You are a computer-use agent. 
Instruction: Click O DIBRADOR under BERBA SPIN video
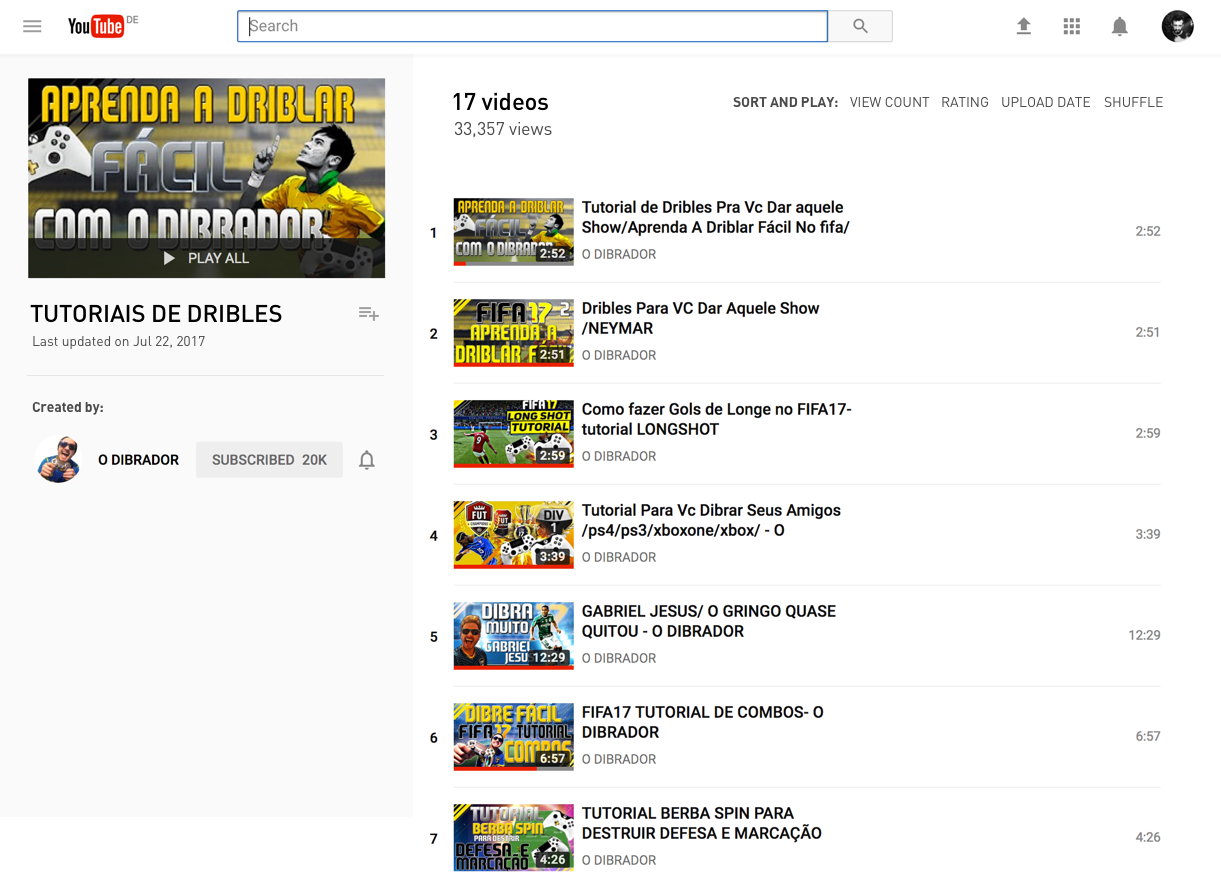(x=619, y=860)
